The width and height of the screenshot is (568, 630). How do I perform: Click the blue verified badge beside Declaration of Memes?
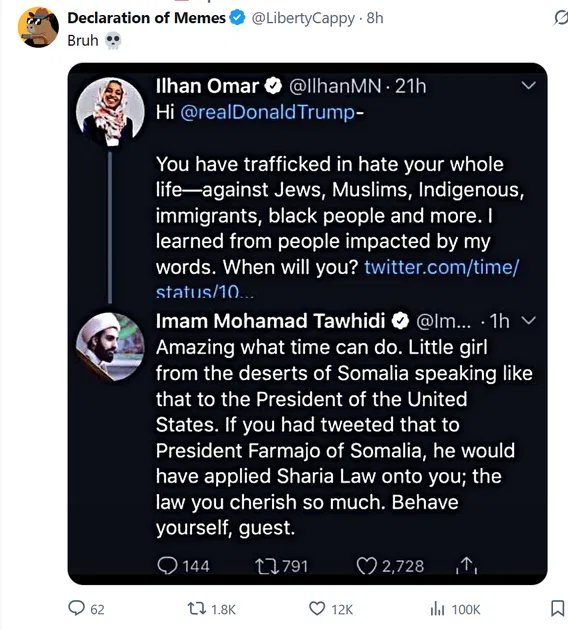237,18
